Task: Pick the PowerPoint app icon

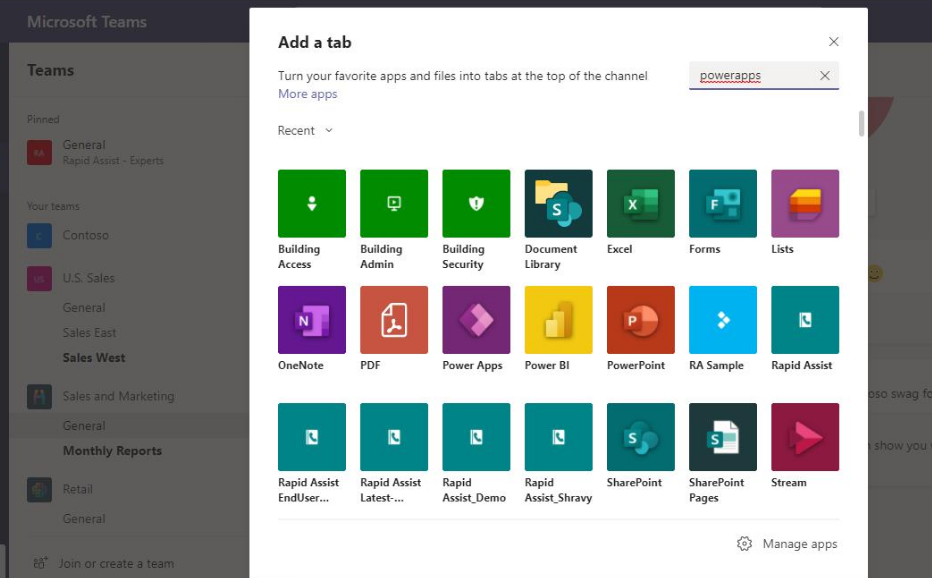Action: coord(640,320)
